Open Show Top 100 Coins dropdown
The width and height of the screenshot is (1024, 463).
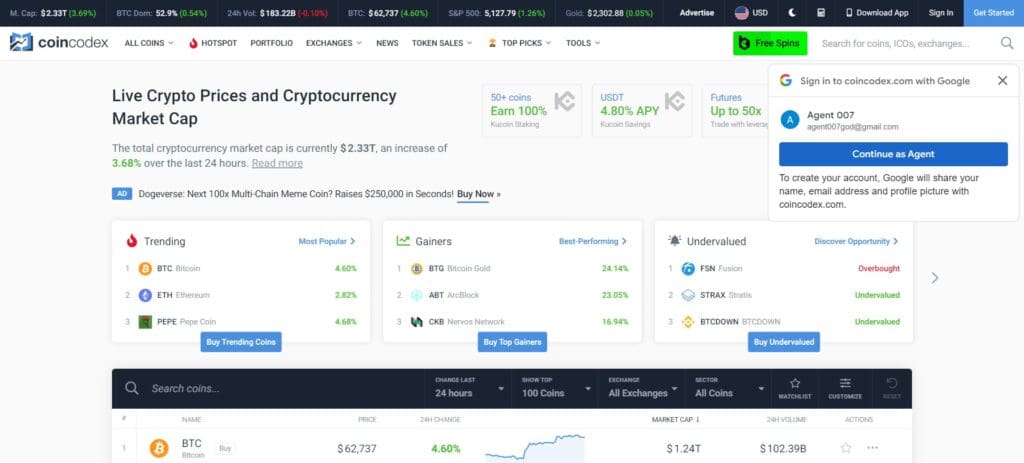pos(556,388)
